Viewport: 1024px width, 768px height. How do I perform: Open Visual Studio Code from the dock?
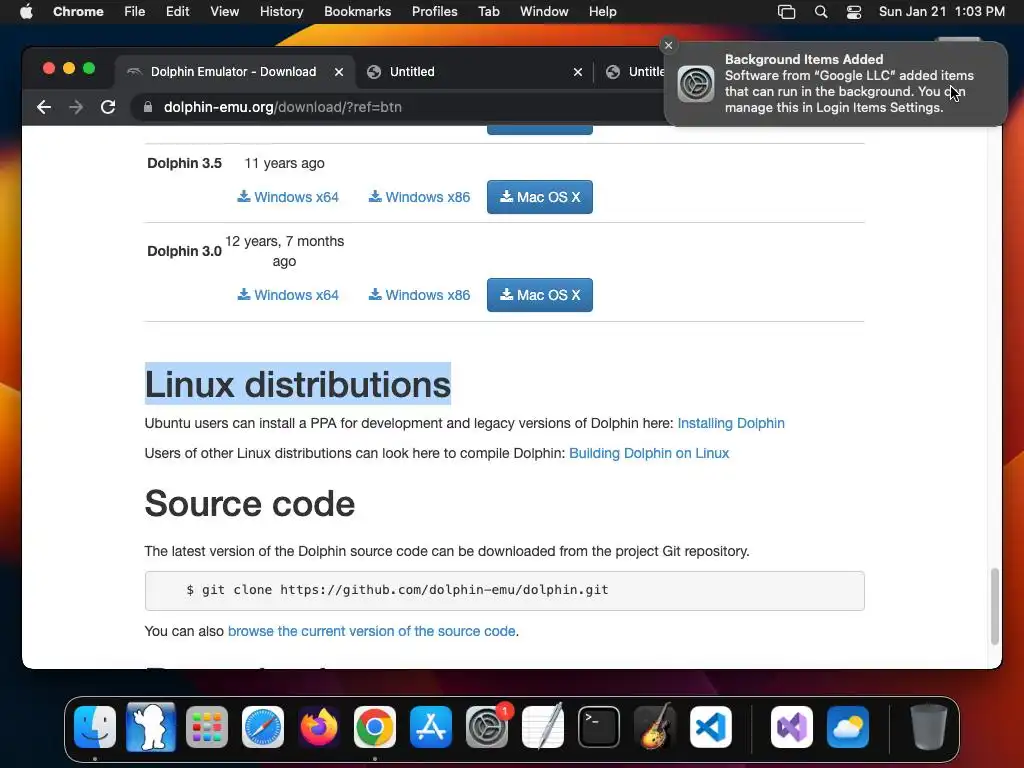(711, 727)
